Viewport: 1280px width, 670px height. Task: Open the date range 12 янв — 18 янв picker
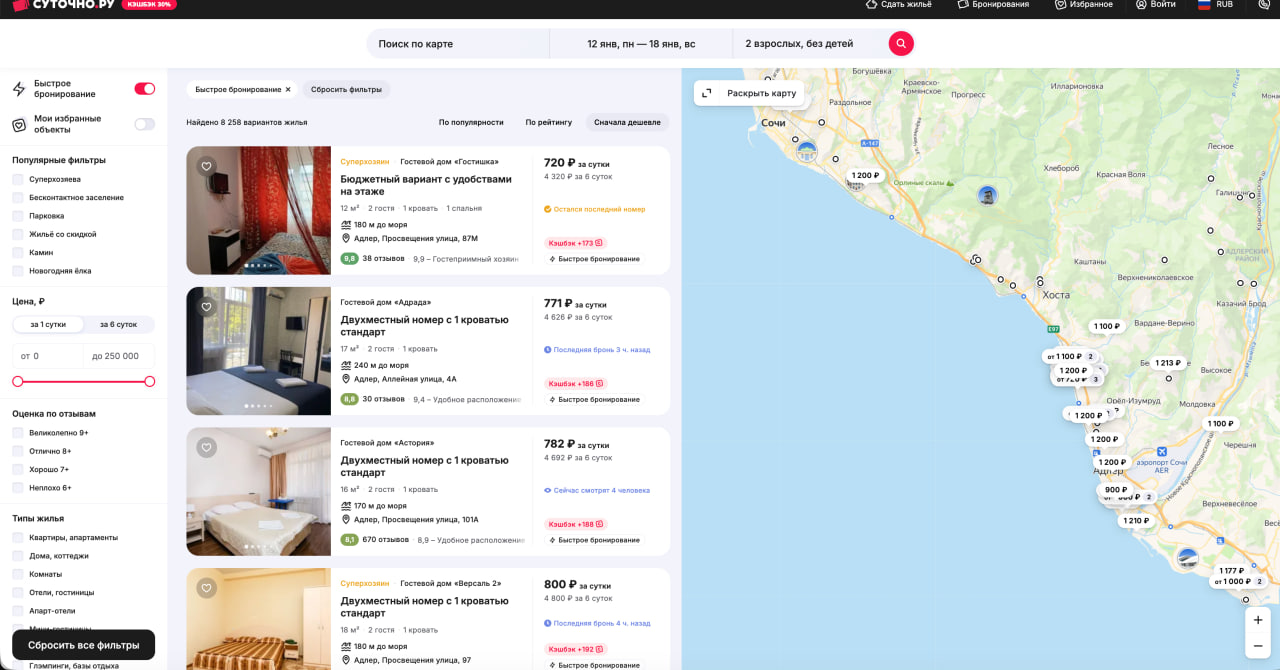(640, 44)
